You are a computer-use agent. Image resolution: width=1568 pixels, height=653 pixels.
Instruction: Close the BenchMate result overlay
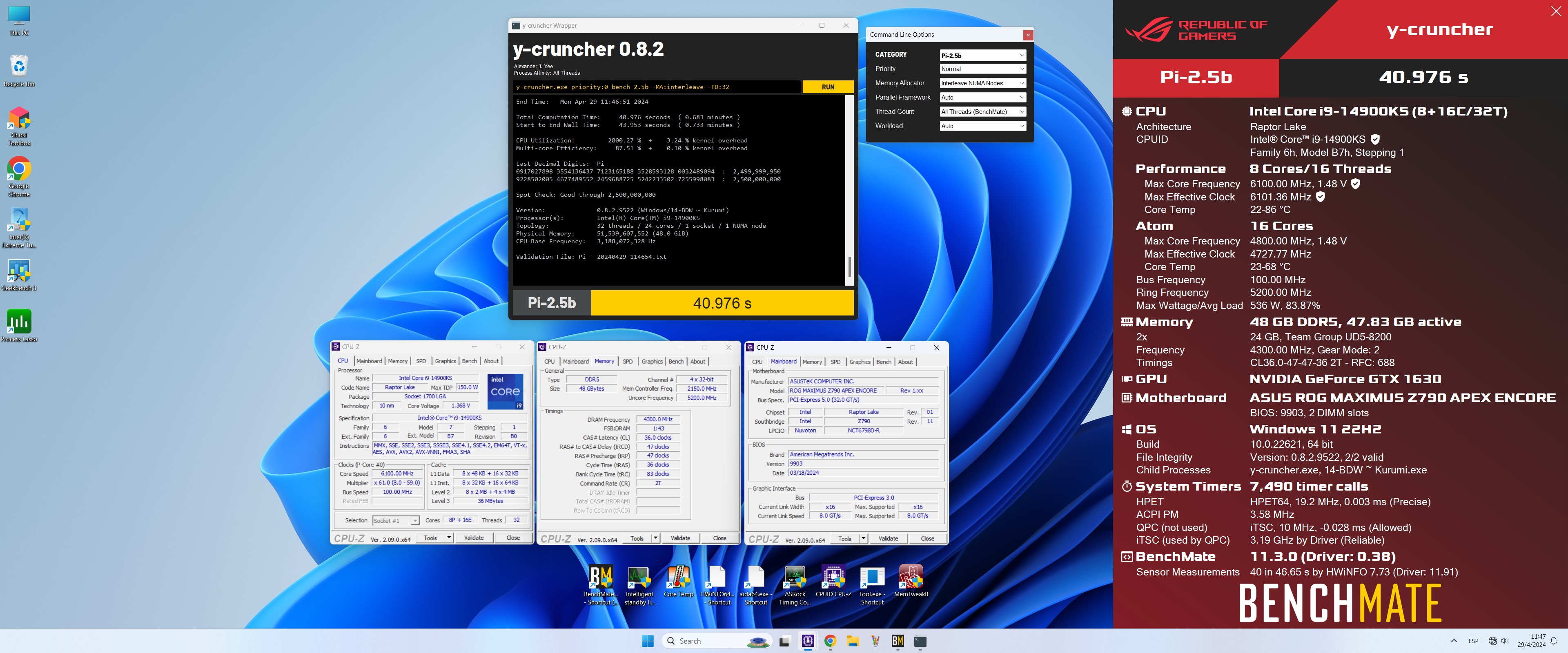coord(1555,11)
